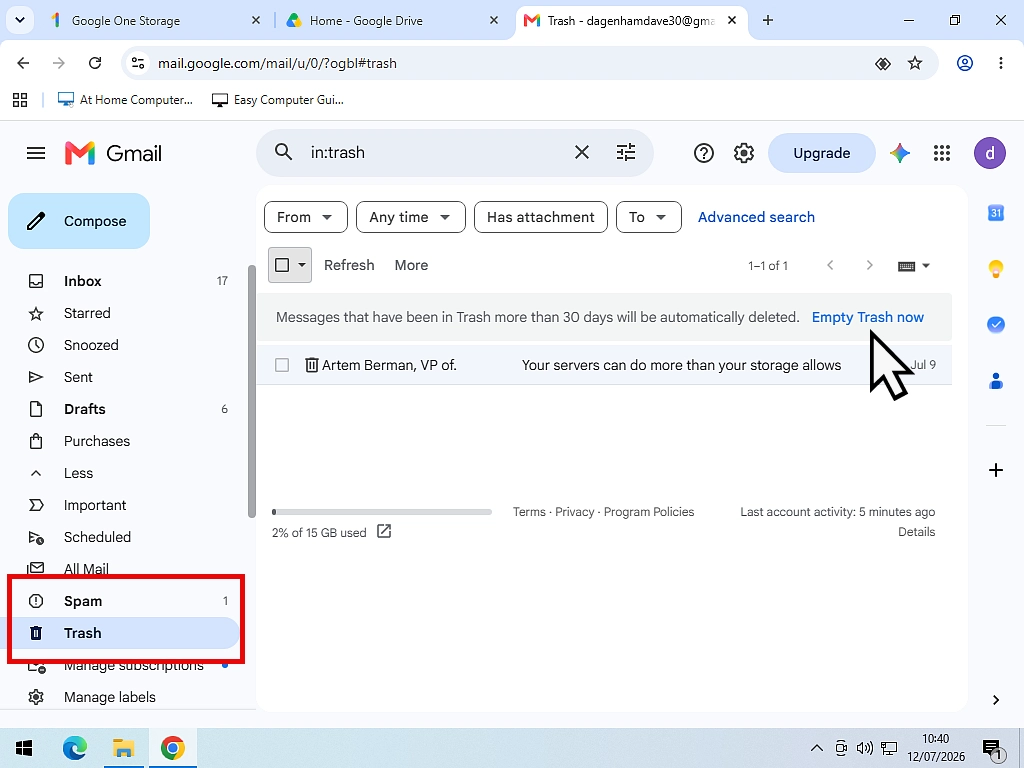Open input tools keyboard dropdown

pos(914,266)
